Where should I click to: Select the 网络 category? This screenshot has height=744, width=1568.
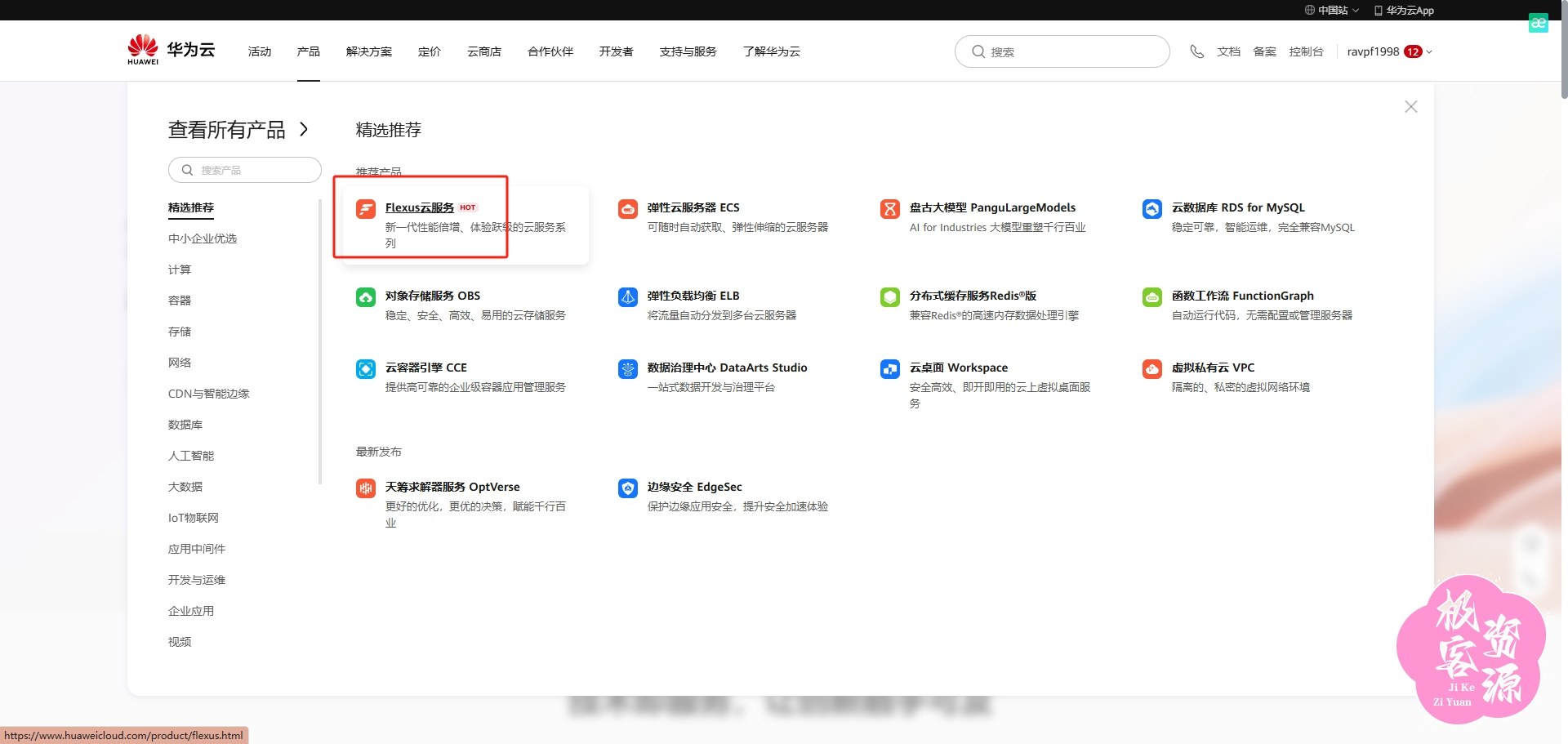(x=180, y=363)
